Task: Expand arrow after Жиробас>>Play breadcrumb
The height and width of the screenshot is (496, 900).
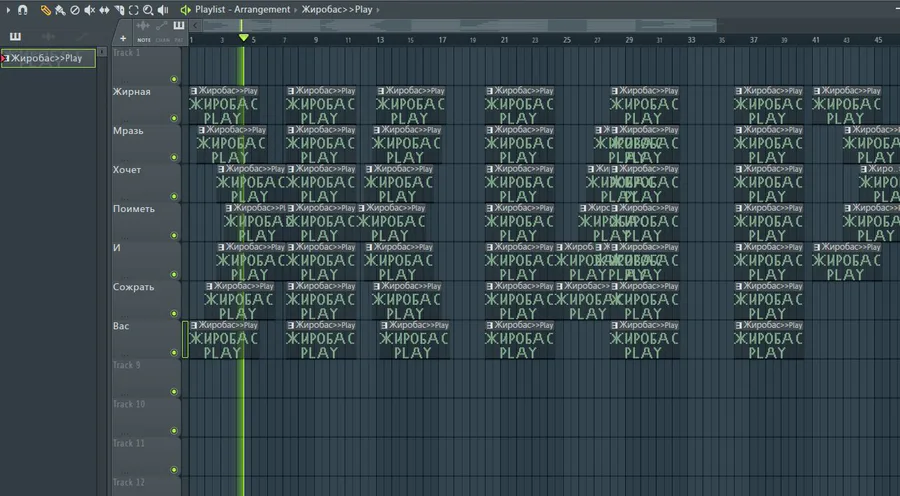Action: point(378,10)
